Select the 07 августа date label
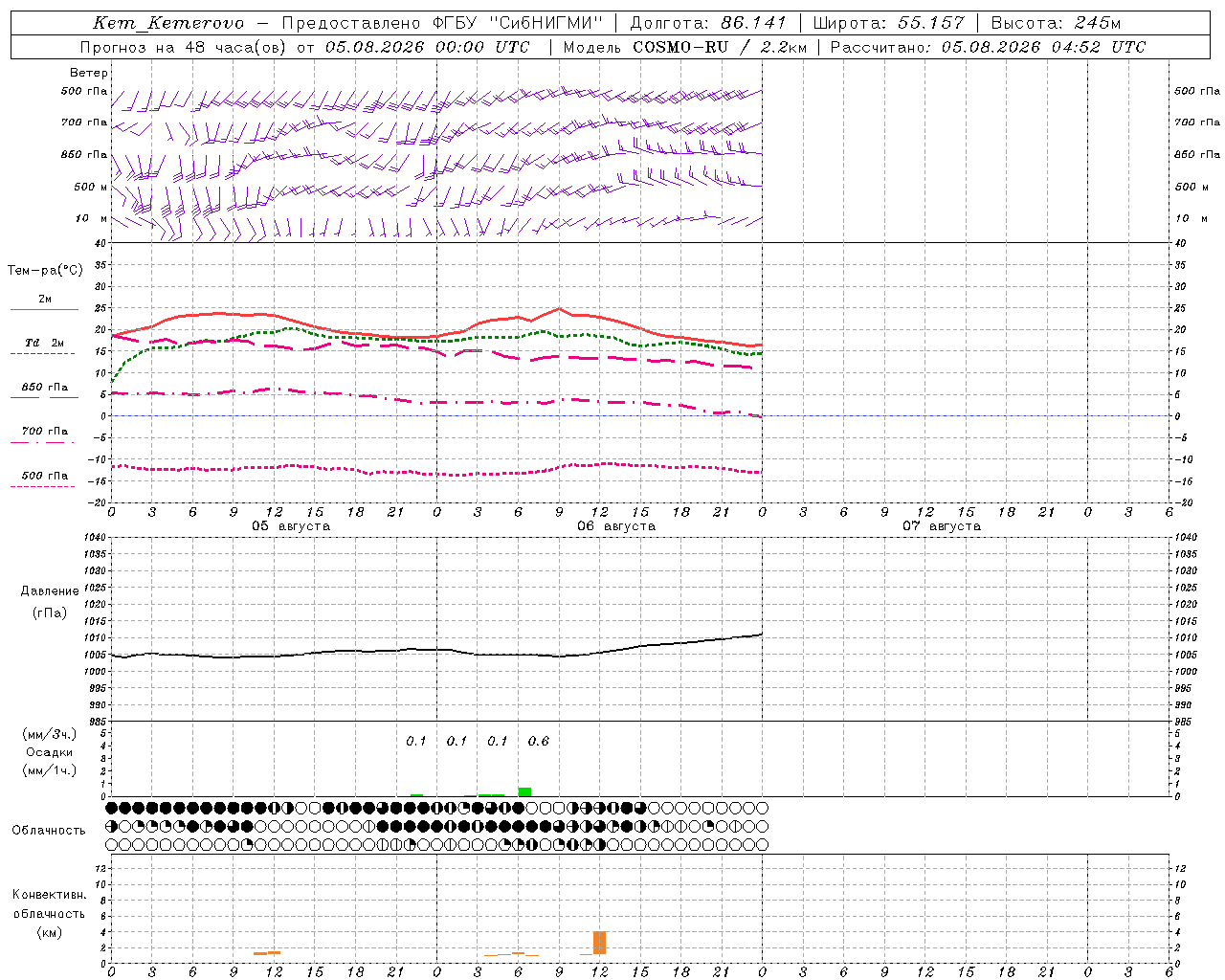This screenshot has height=980, width=1225. pyautogui.click(x=942, y=525)
